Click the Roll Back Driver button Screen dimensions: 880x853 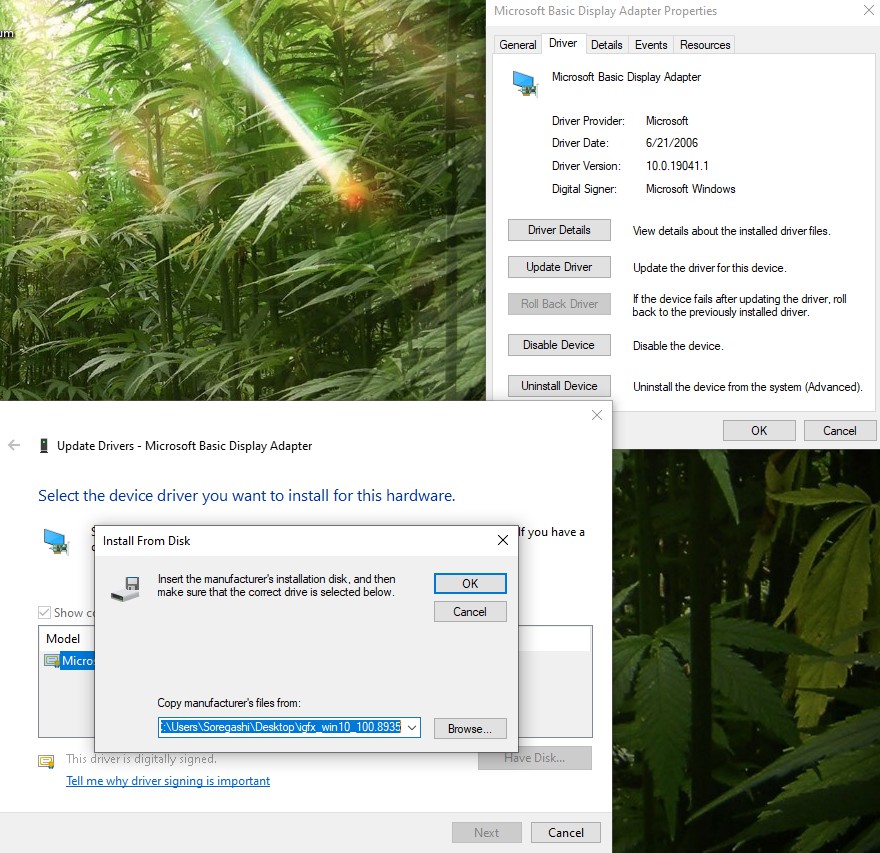(559, 304)
